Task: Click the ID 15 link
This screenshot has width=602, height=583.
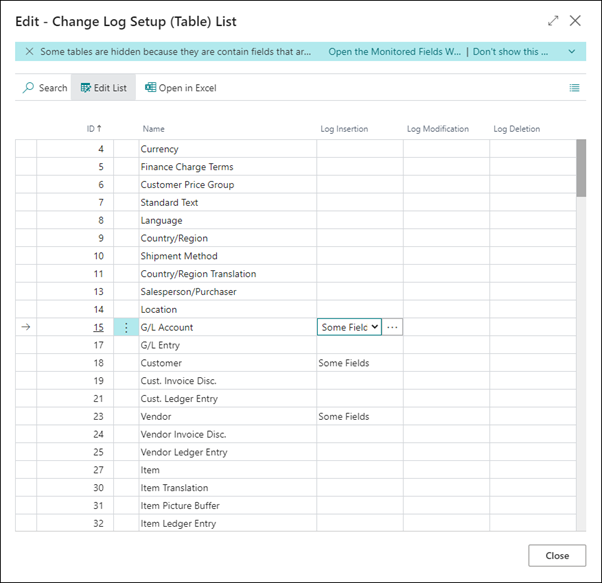Action: tap(98, 327)
